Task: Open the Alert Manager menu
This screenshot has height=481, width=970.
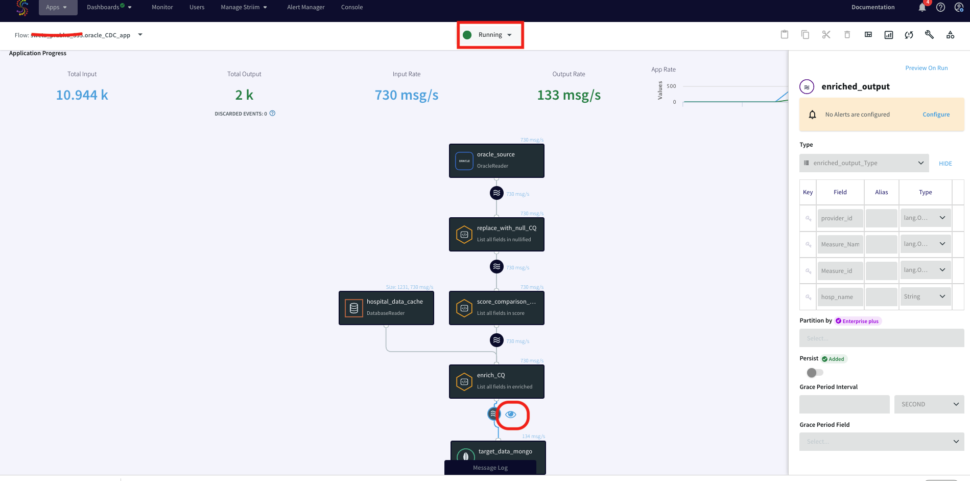Action: pyautogui.click(x=305, y=7)
